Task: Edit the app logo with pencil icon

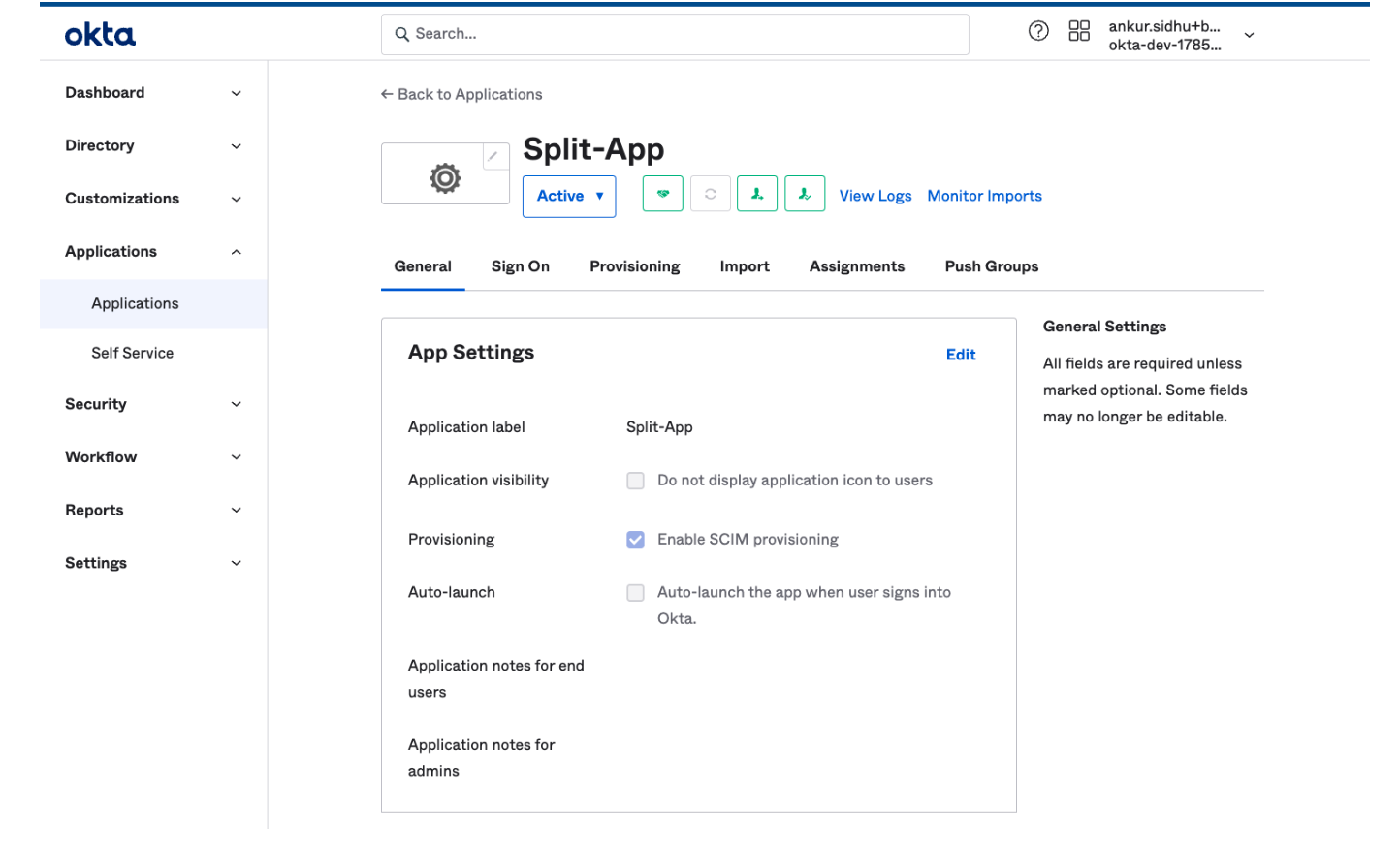Action: [493, 156]
